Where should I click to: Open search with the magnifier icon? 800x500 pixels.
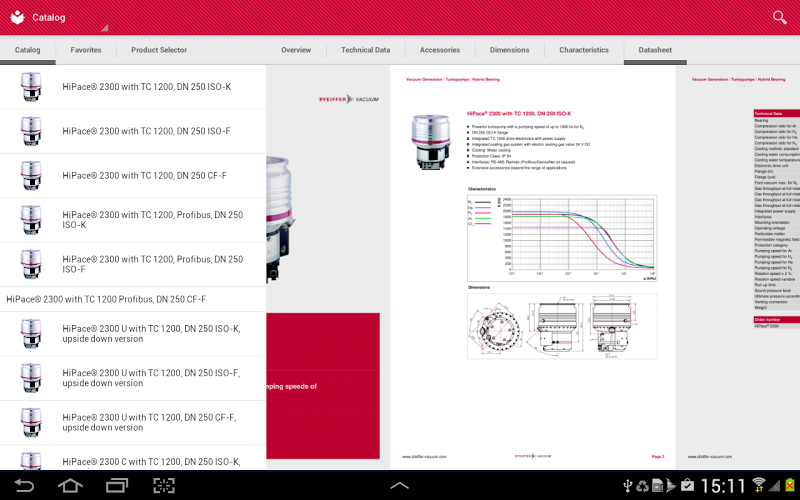pyautogui.click(x=779, y=17)
